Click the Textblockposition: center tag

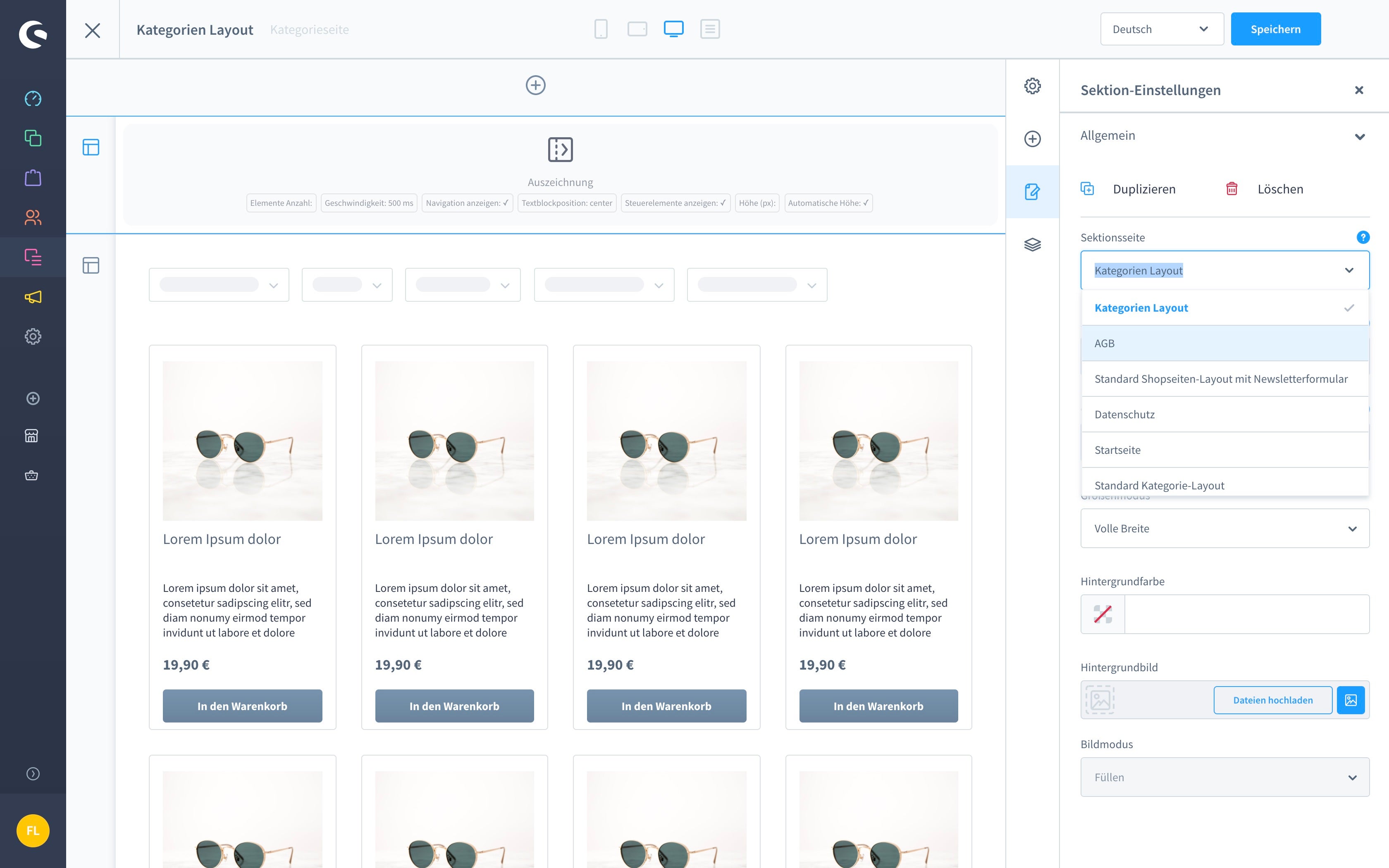[566, 203]
